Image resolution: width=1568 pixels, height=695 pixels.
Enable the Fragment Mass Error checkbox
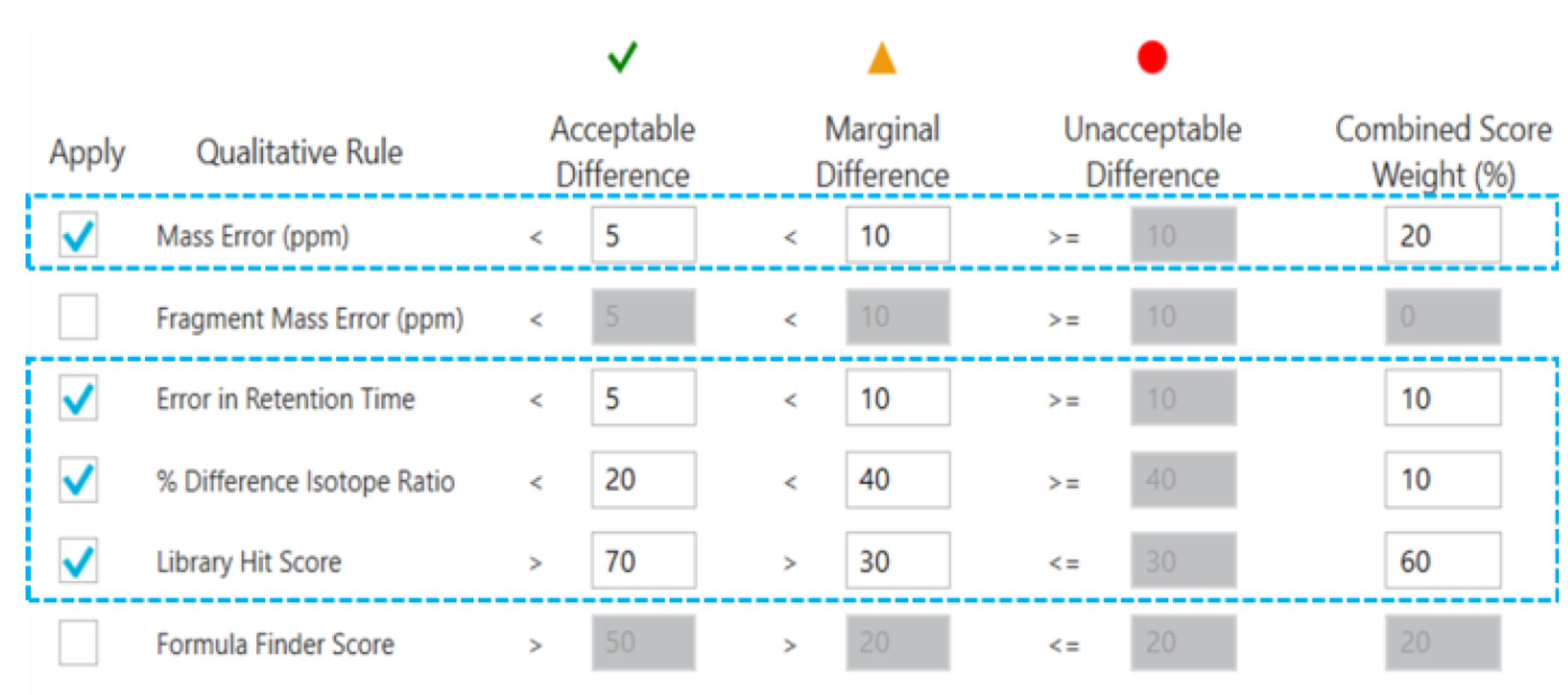[x=78, y=317]
